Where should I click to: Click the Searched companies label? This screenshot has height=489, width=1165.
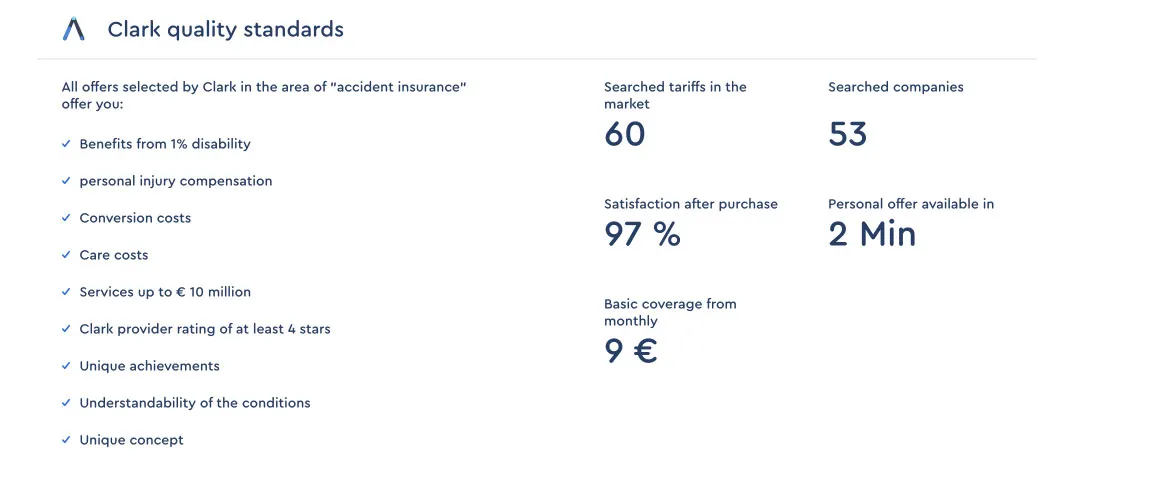895,87
